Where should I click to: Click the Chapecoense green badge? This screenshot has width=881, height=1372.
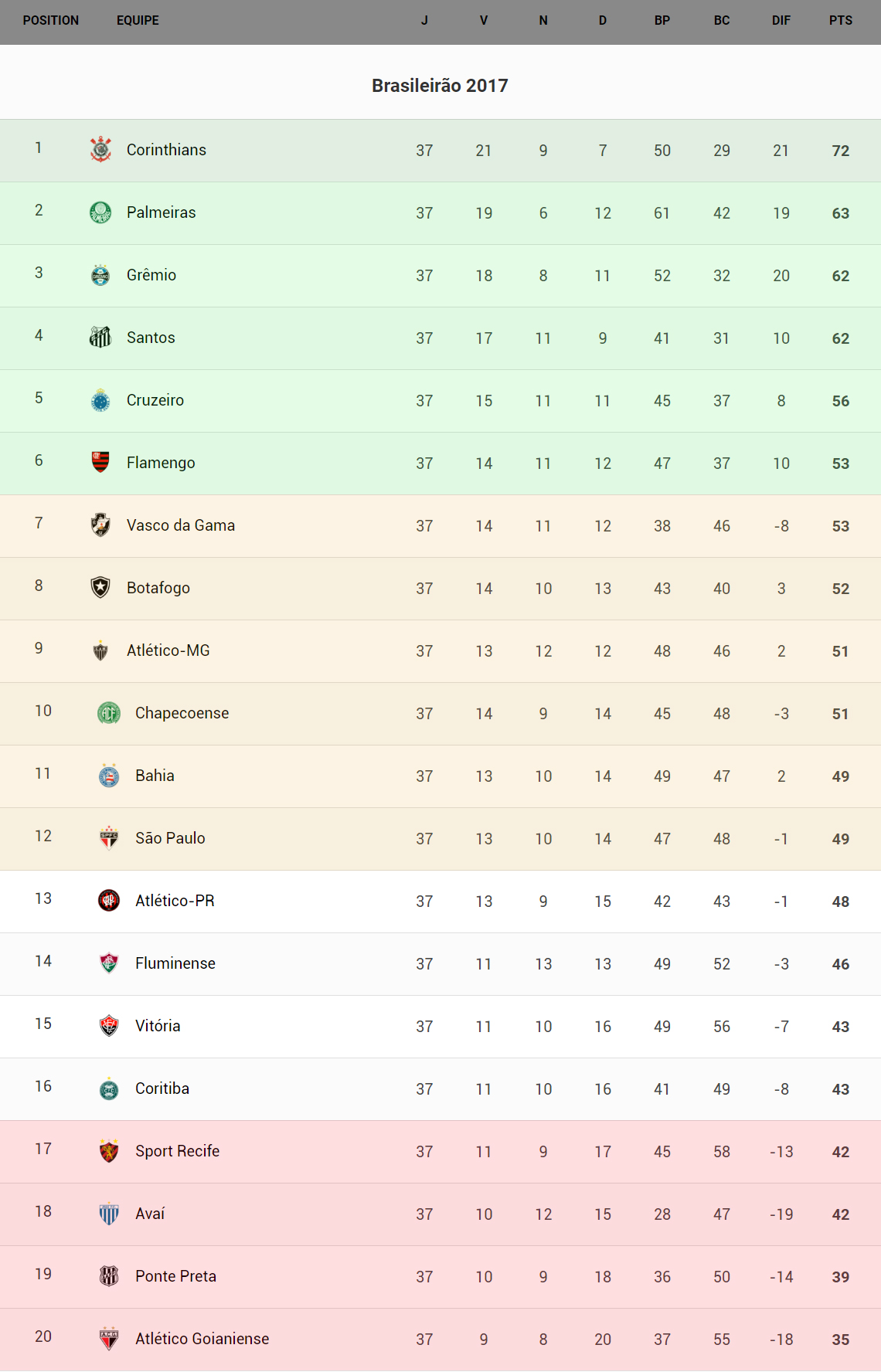[x=109, y=713]
